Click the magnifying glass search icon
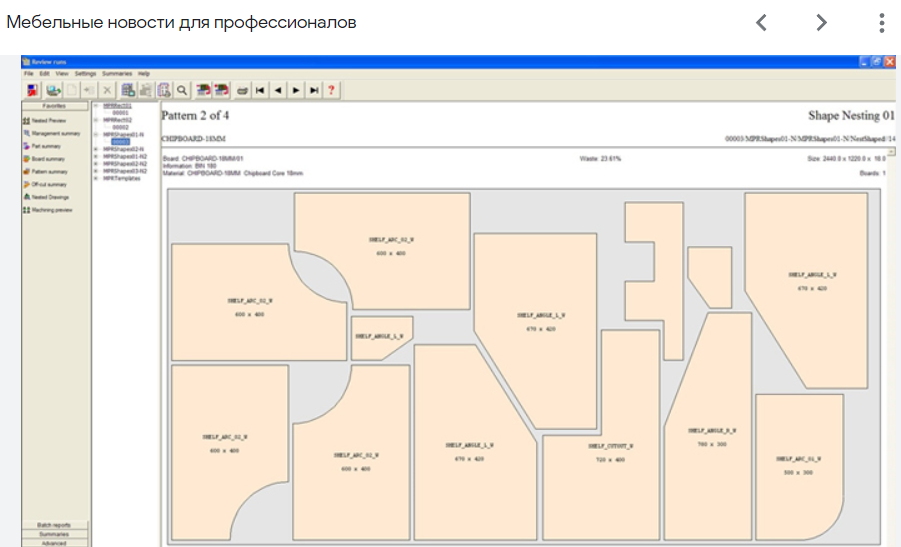 pyautogui.click(x=182, y=90)
